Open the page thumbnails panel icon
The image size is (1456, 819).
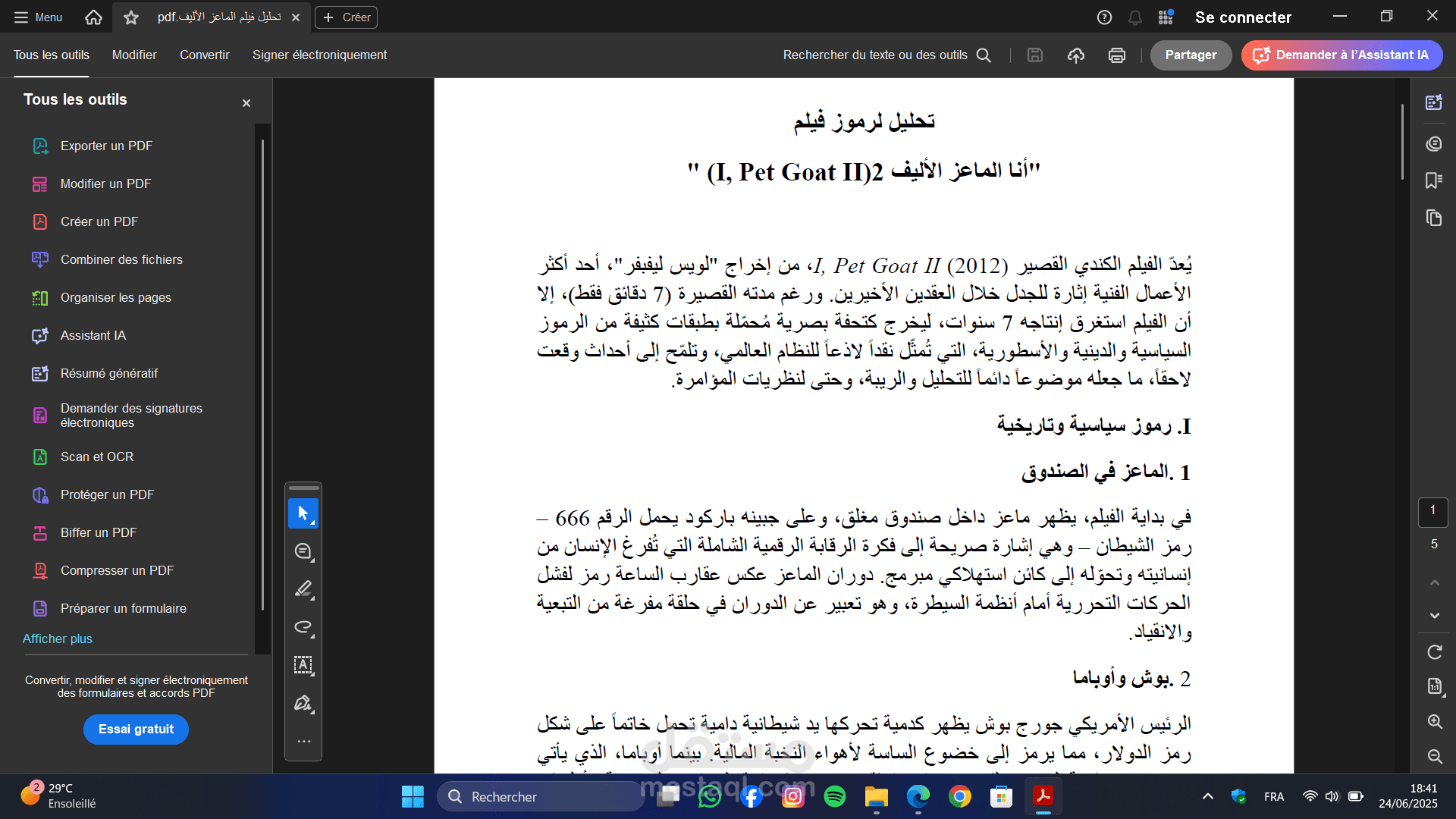click(1433, 218)
